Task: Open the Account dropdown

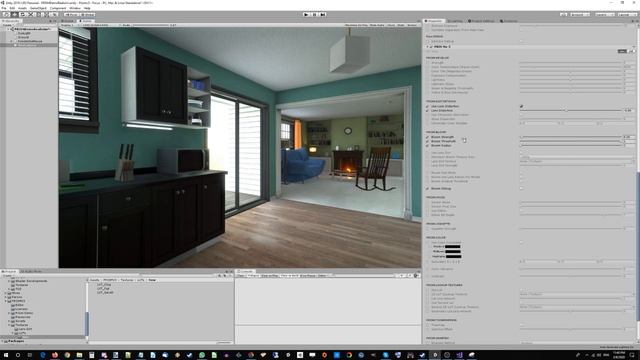Action: (580, 14)
